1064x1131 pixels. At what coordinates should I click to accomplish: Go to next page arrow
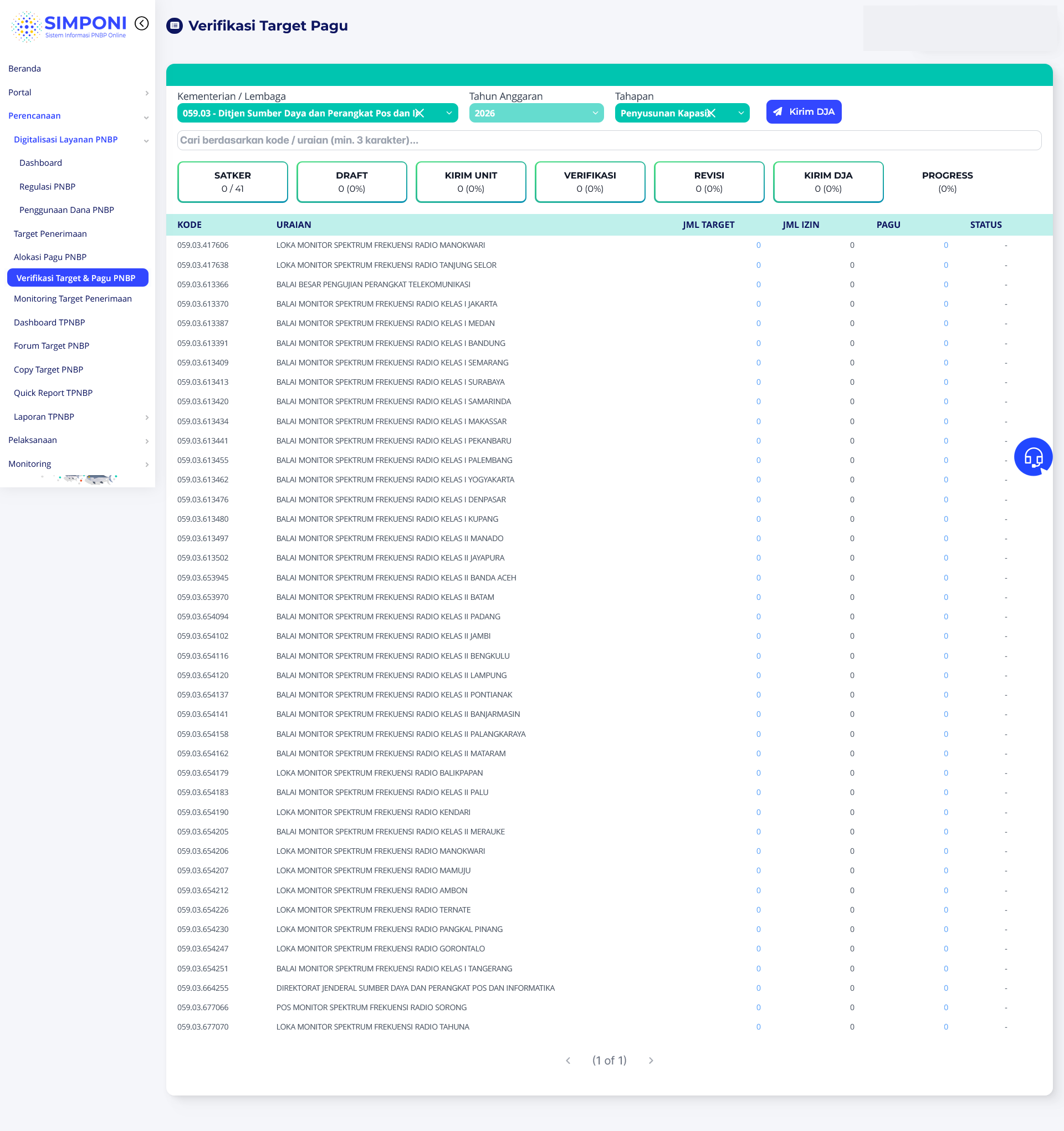[651, 1061]
